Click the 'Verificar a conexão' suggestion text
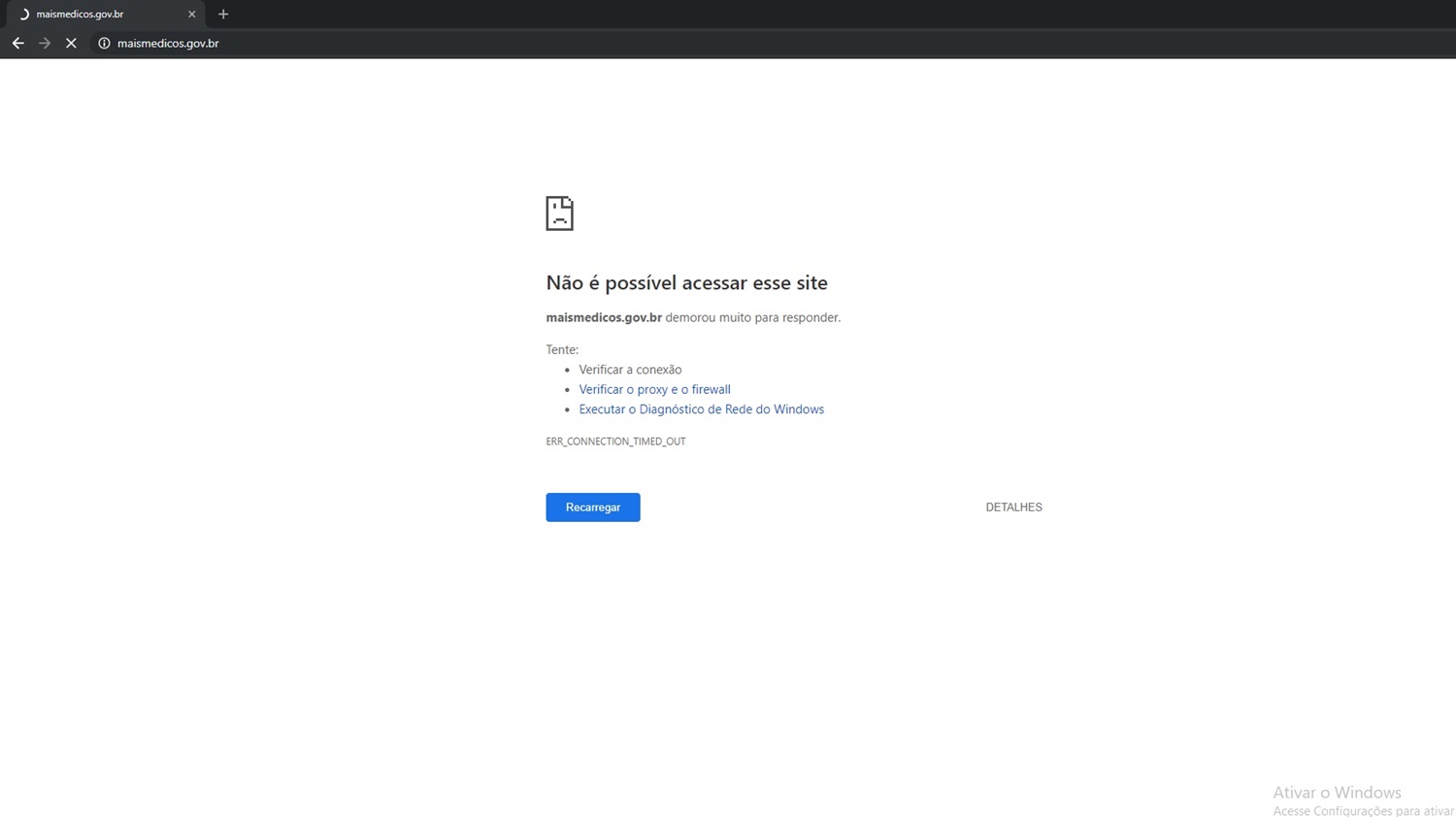This screenshot has height=817, width=1456. [630, 370]
